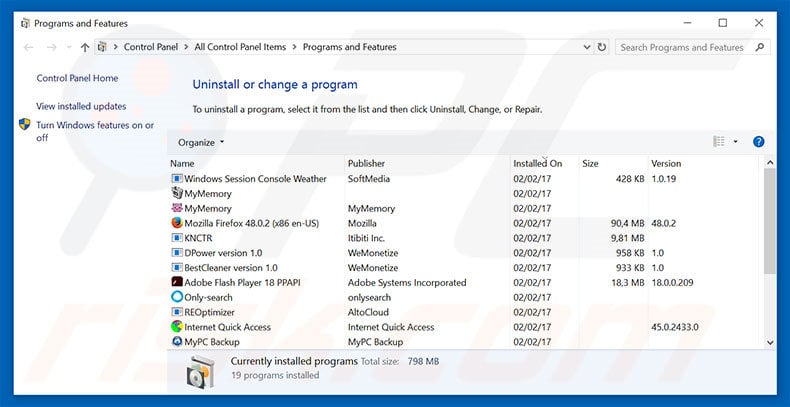Screen dimensions: 790x407
Task: Expand the chevron after All Control Panel Items
Action: [x=294, y=47]
